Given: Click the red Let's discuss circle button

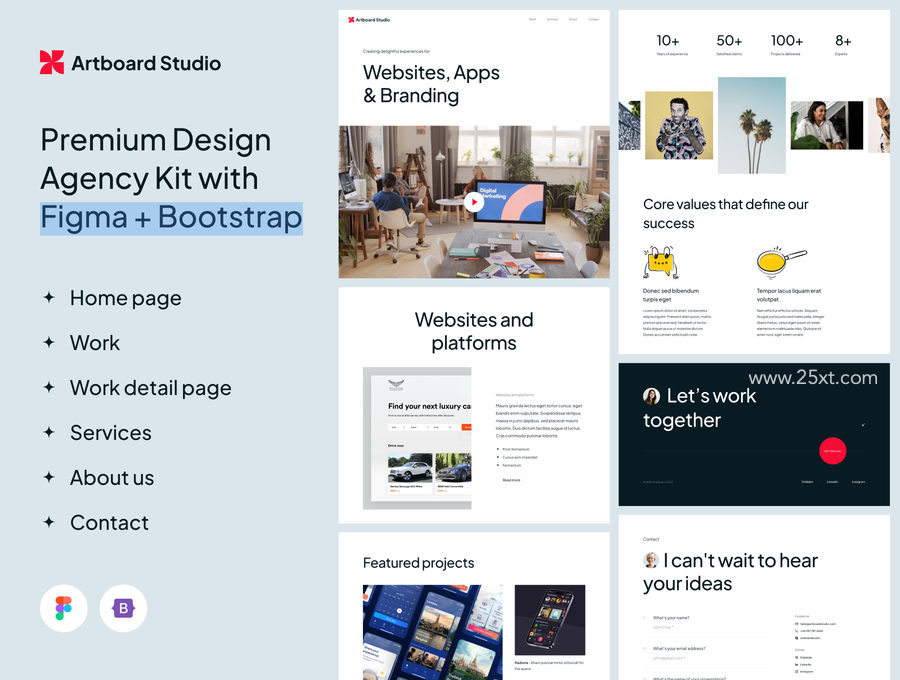Looking at the screenshot, I should [x=832, y=451].
